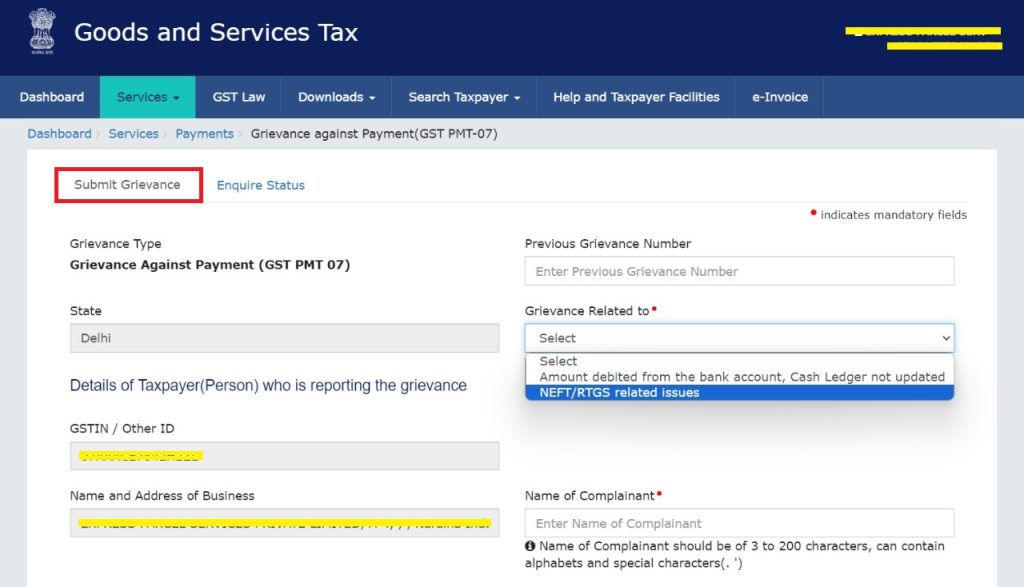Switch to the Submit Grievance tab
Screen dimensions: 1024x587
(x=128, y=185)
